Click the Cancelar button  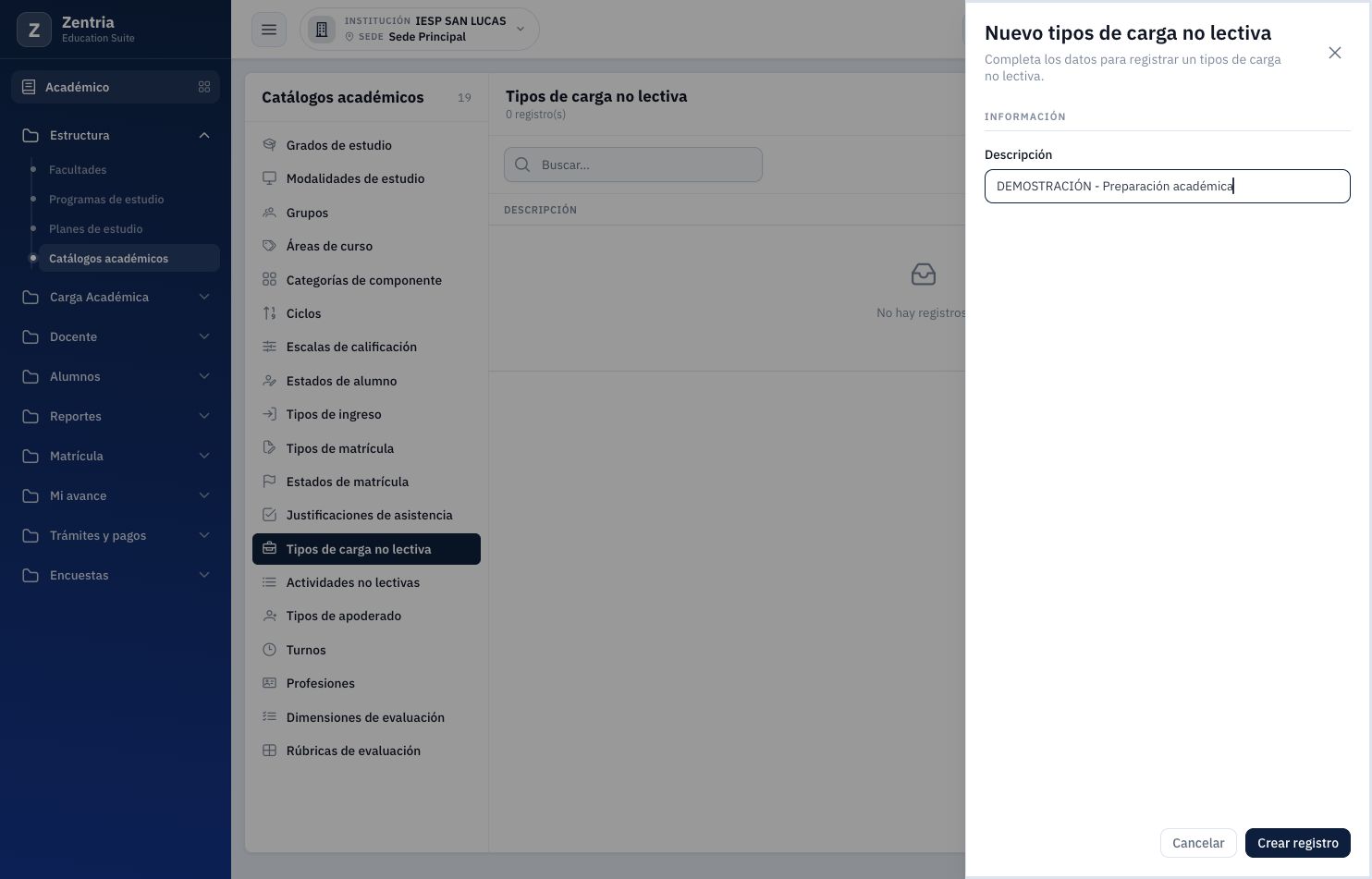[1198, 843]
